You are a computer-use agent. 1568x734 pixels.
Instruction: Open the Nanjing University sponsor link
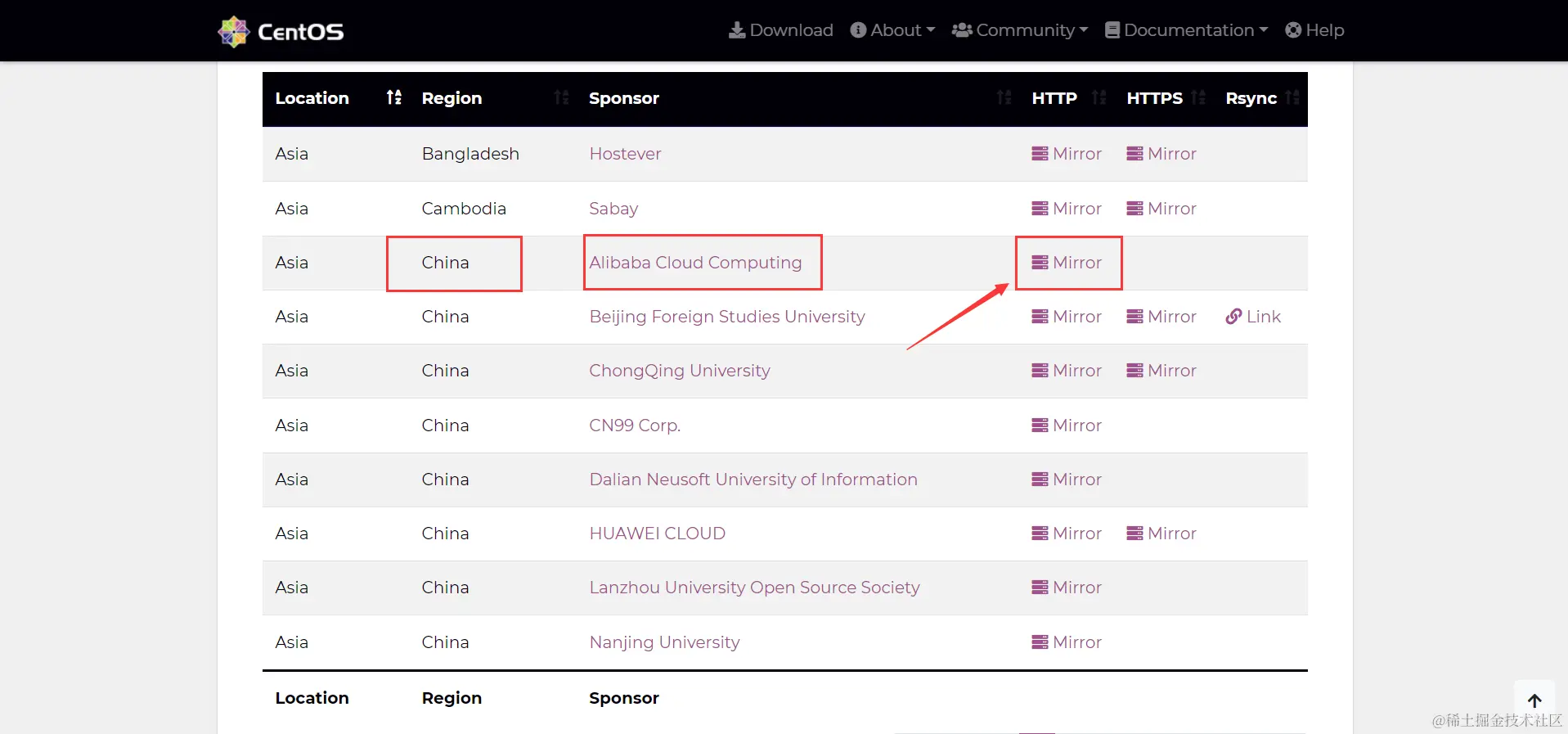tap(664, 642)
